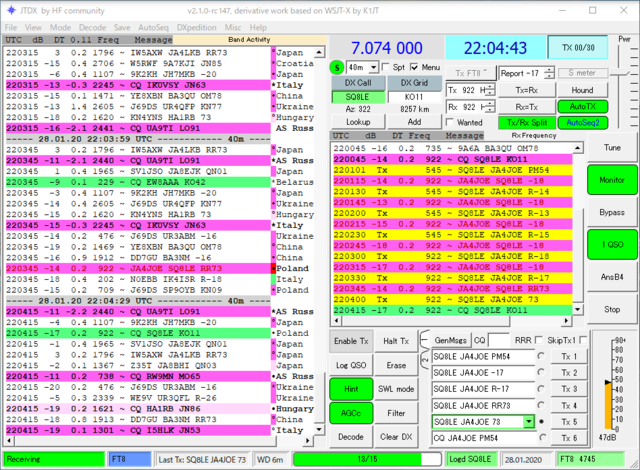Click the Pwr slider handle
640x470 pixels.
pyautogui.click(x=620, y=73)
